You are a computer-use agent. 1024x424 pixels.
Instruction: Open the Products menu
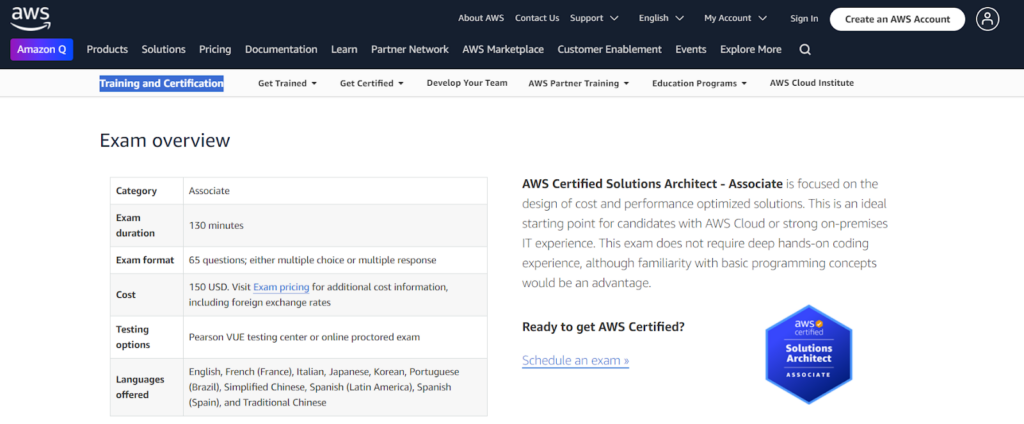[107, 50]
